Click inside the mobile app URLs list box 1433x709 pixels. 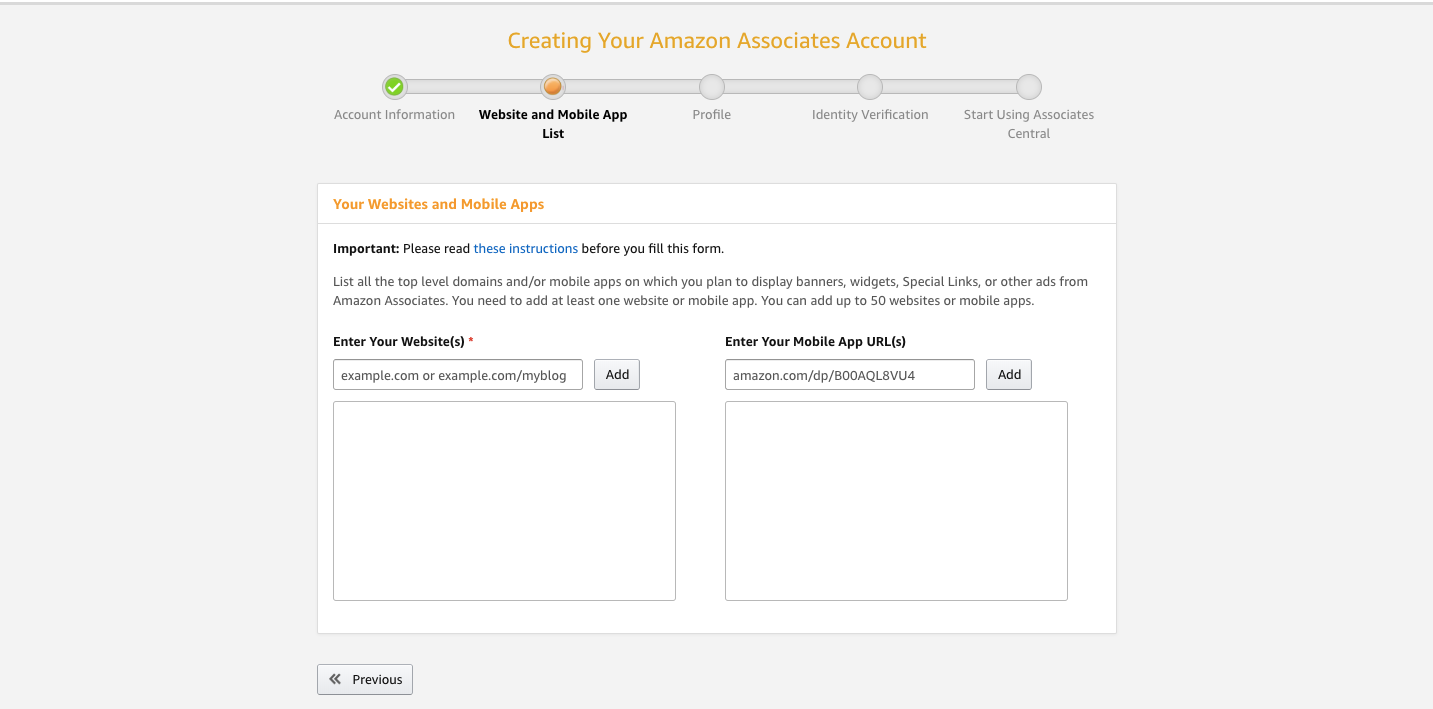[x=896, y=501]
